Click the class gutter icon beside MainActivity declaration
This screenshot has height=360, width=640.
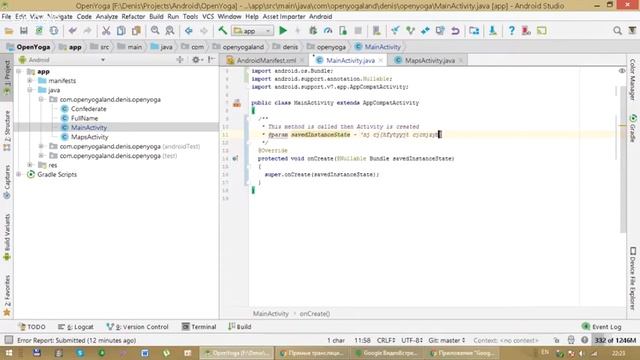tap(237, 103)
